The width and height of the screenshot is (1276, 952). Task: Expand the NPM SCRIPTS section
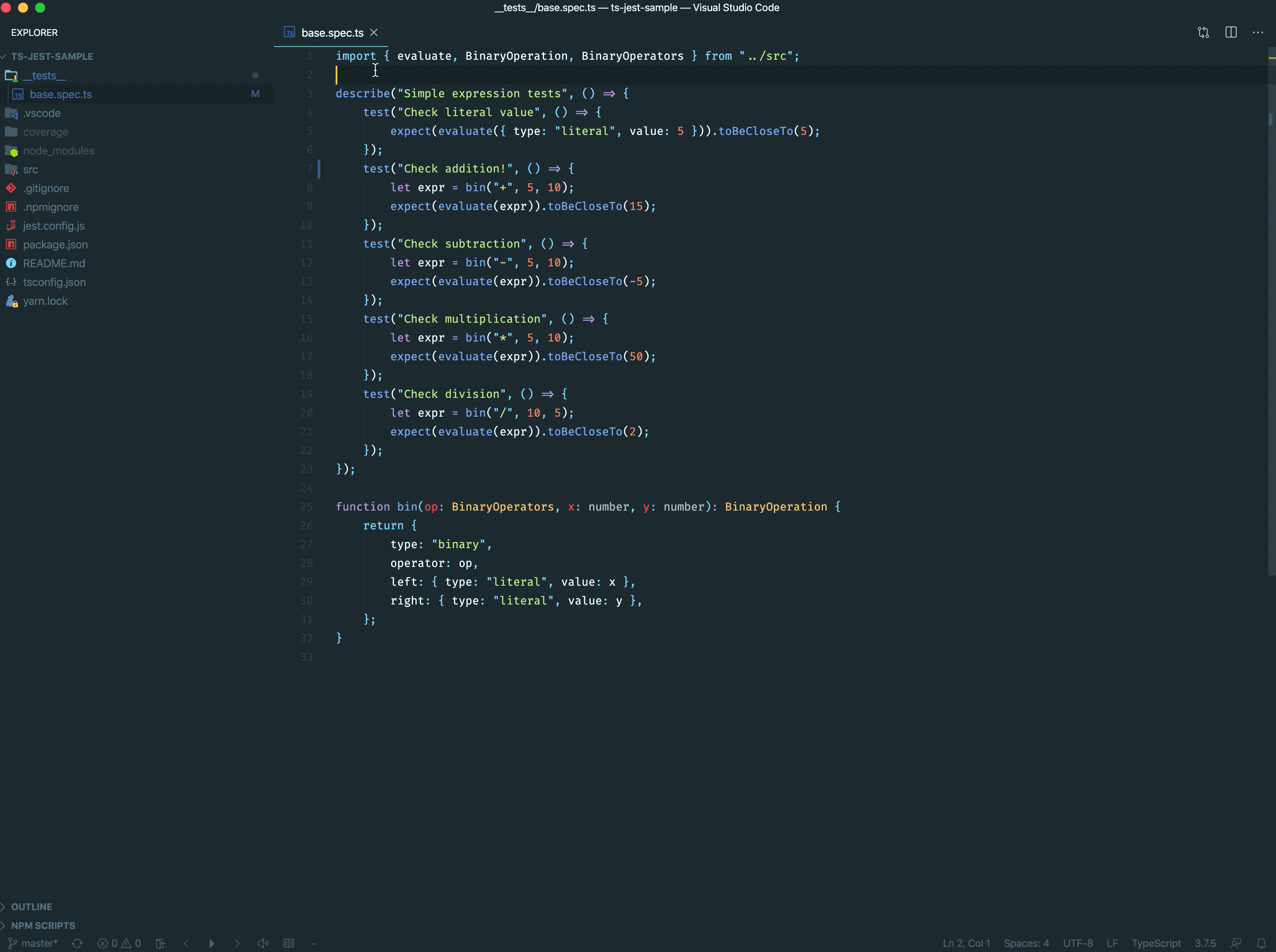pyautogui.click(x=43, y=926)
